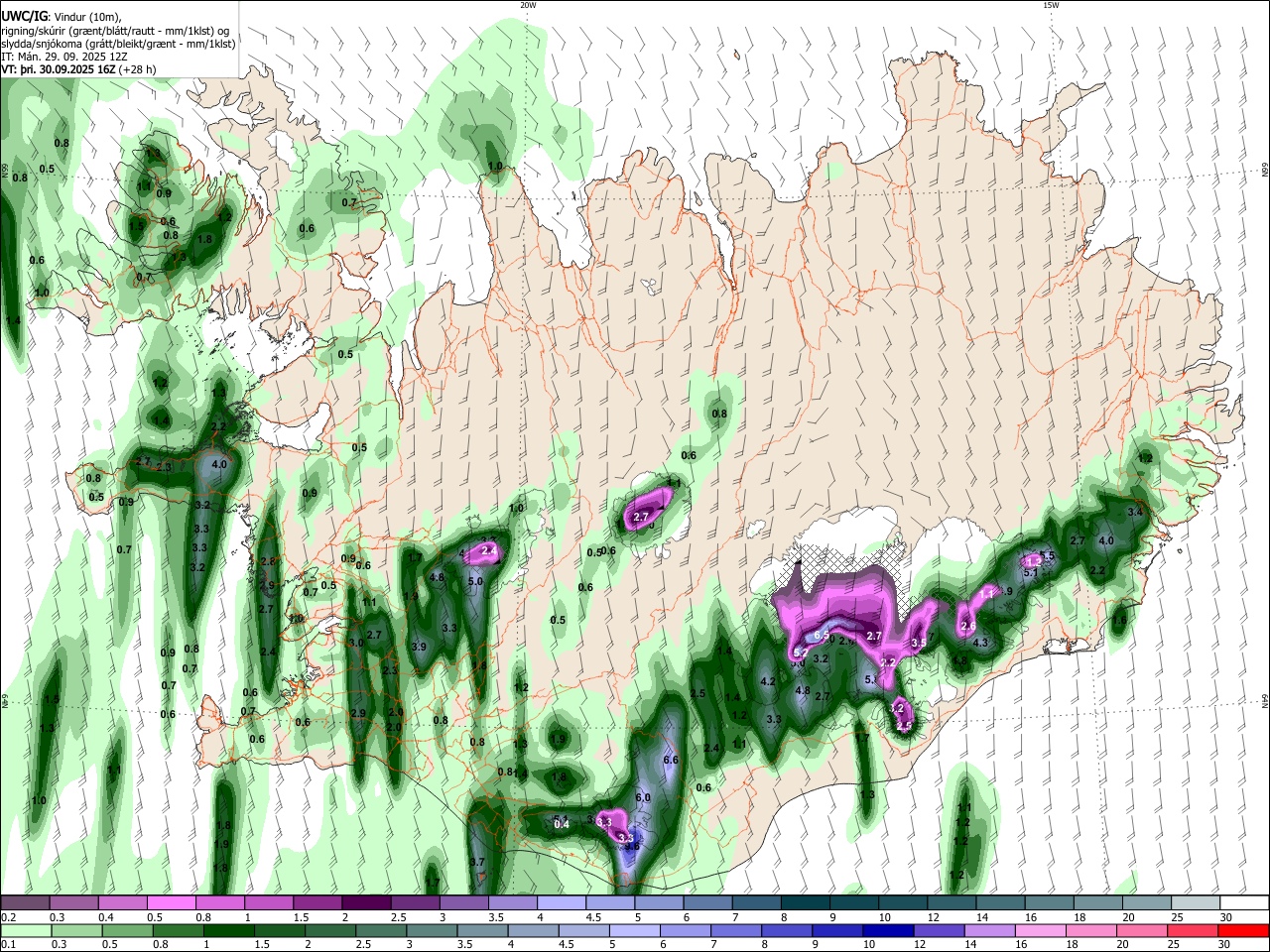Select the 'rigning/skúrir' legend description line

(x=113, y=30)
